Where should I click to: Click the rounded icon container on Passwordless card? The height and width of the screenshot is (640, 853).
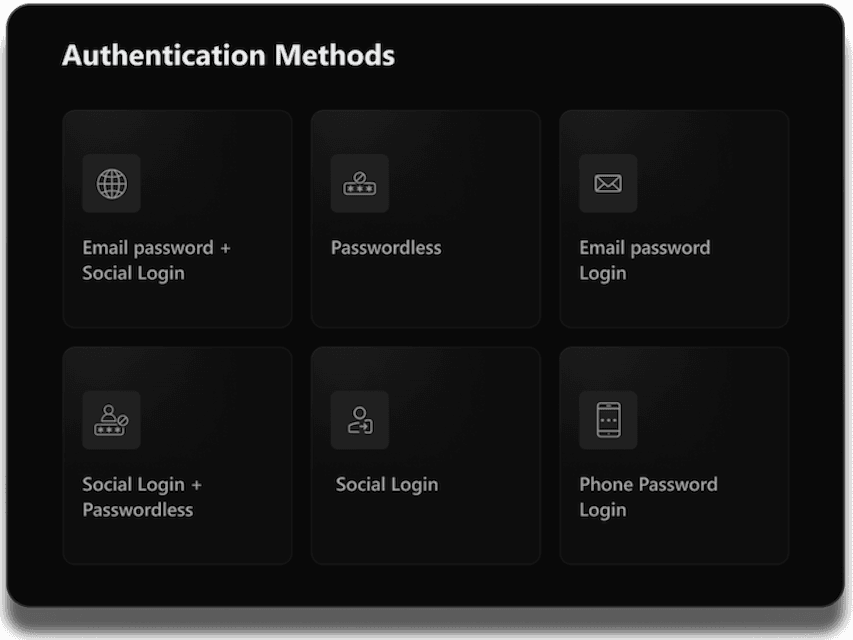pyautogui.click(x=359, y=183)
